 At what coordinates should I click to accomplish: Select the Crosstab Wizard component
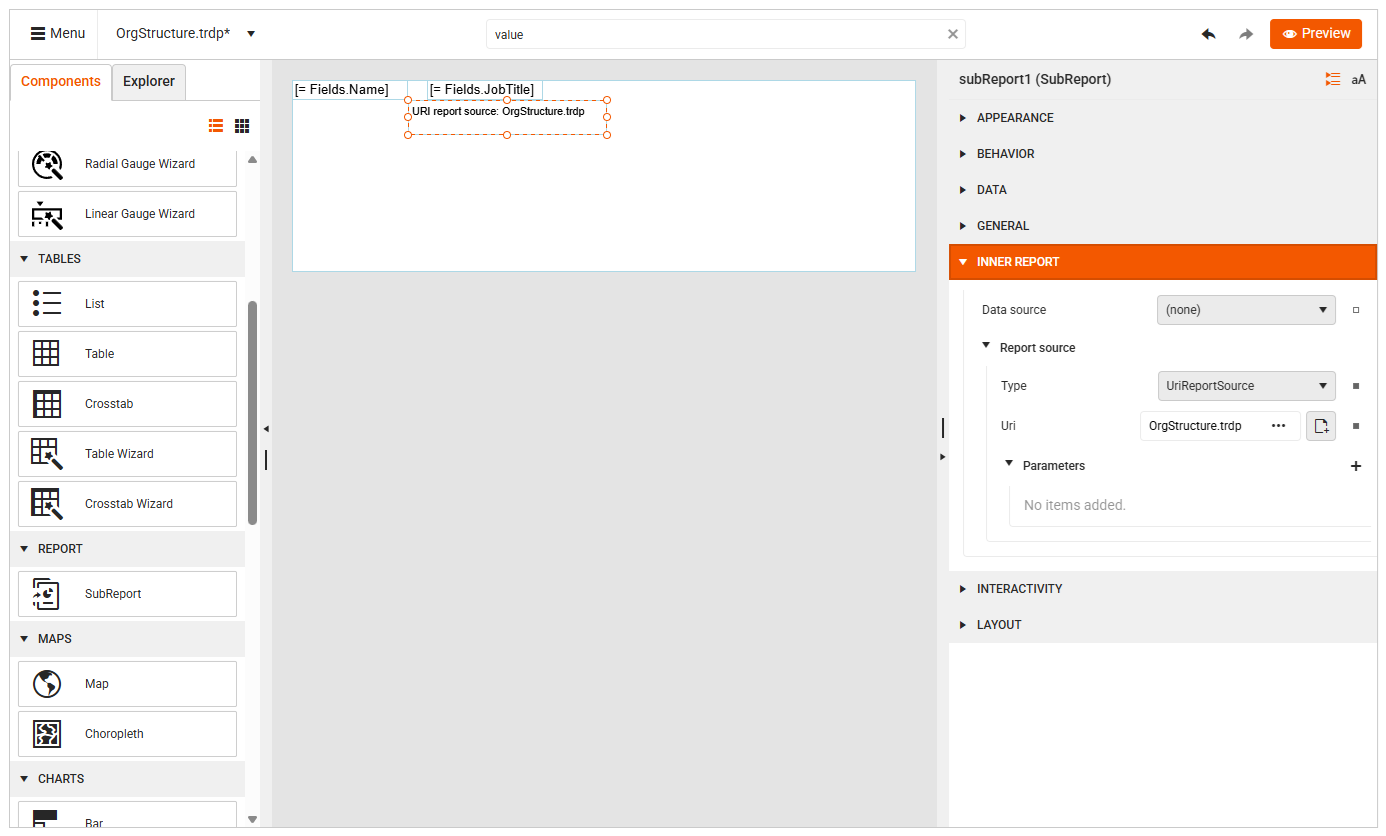click(x=127, y=504)
